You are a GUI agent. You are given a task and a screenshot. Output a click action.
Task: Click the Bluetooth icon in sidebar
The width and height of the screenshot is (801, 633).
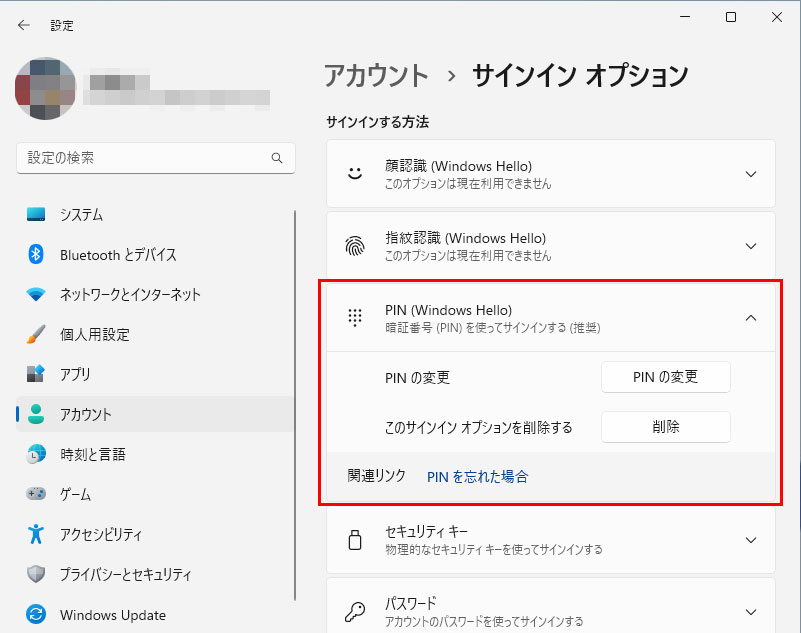pyautogui.click(x=36, y=254)
